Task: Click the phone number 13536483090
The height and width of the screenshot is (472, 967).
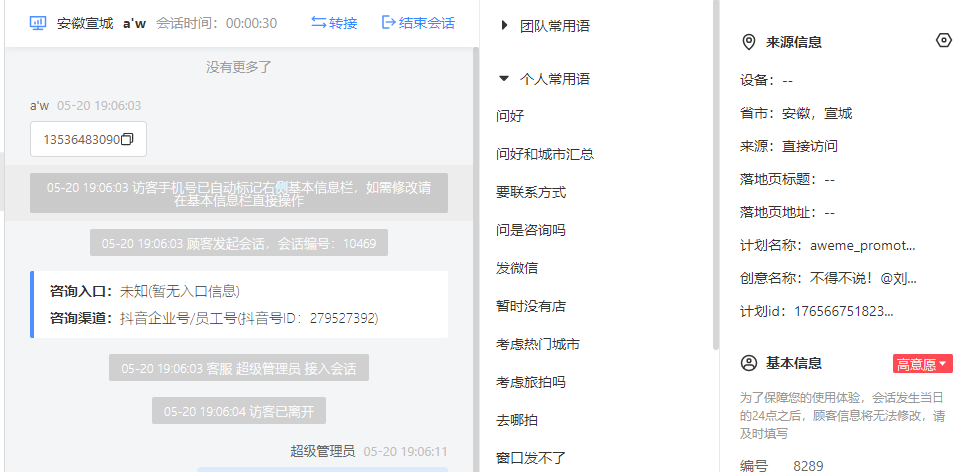Action: tap(81, 139)
